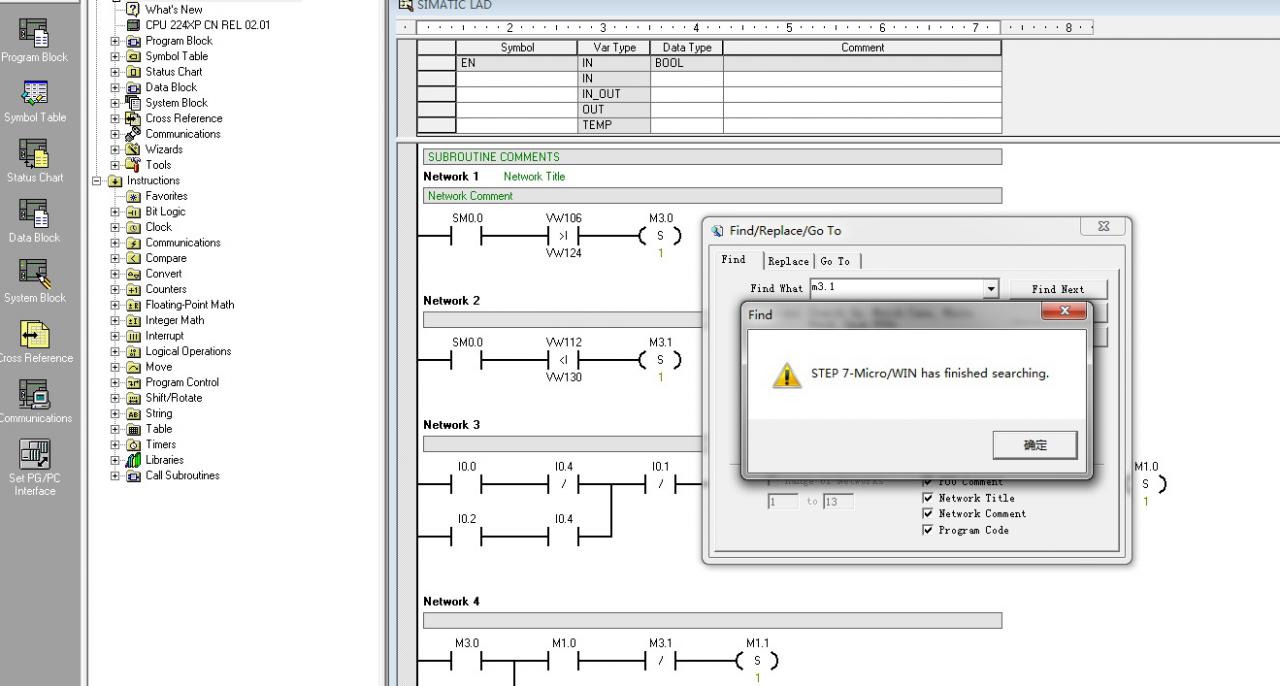Close the Find/Replace/Go To dialog

pyautogui.click(x=1103, y=227)
